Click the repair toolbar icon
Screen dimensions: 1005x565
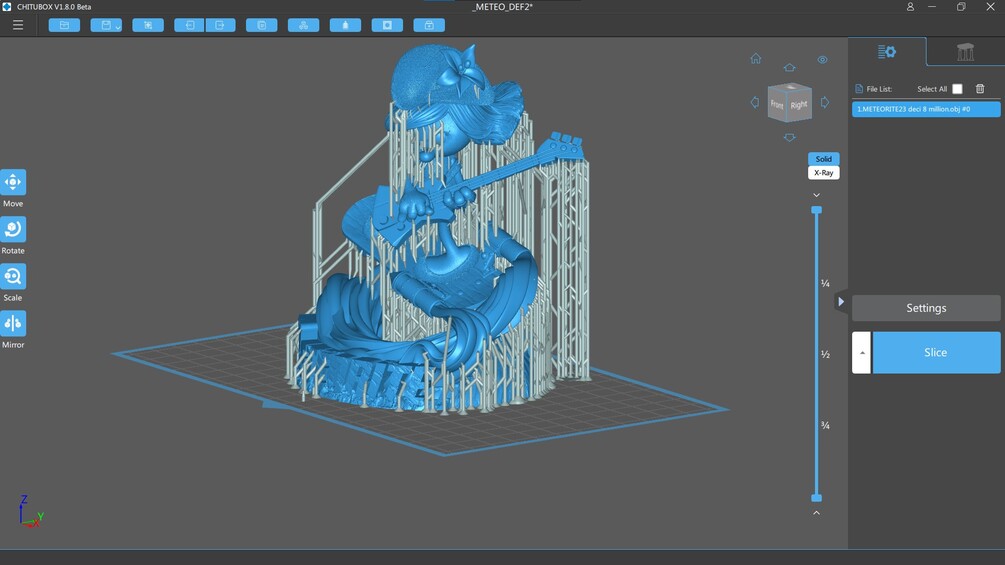pos(429,25)
